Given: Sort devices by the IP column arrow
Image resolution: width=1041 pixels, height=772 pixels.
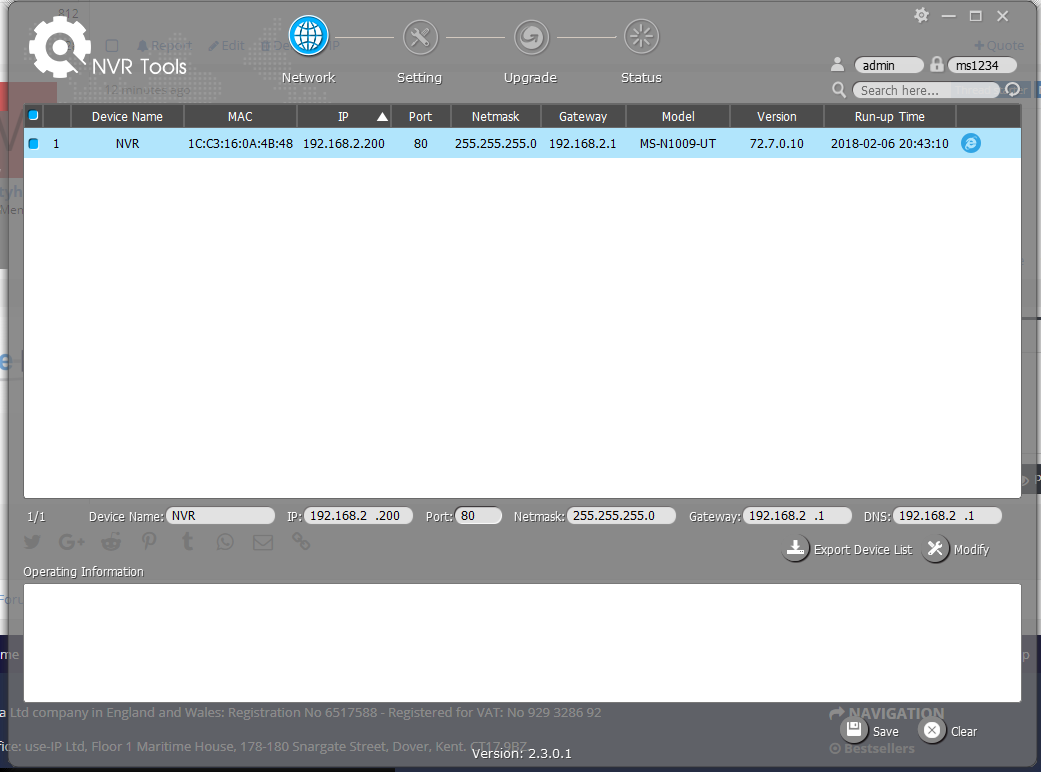Looking at the screenshot, I should 381,116.
